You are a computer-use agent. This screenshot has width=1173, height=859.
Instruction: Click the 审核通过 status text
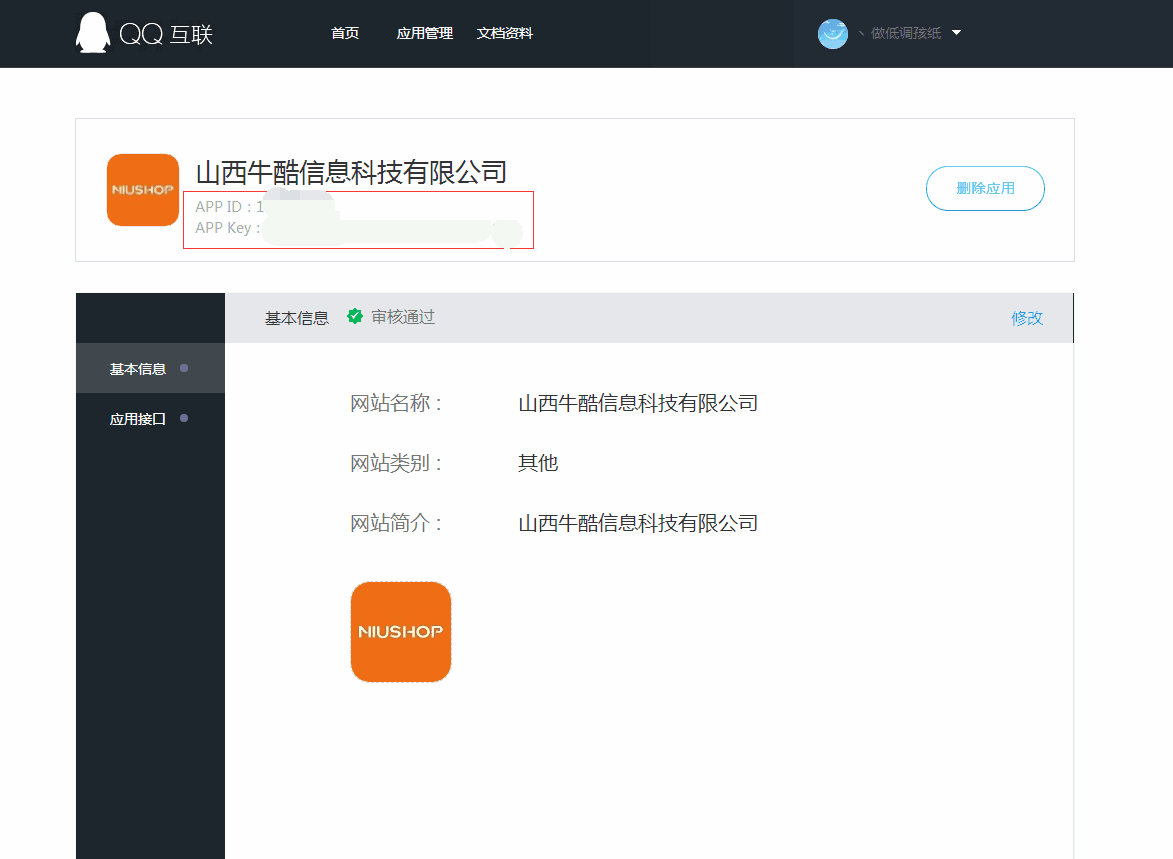(403, 317)
